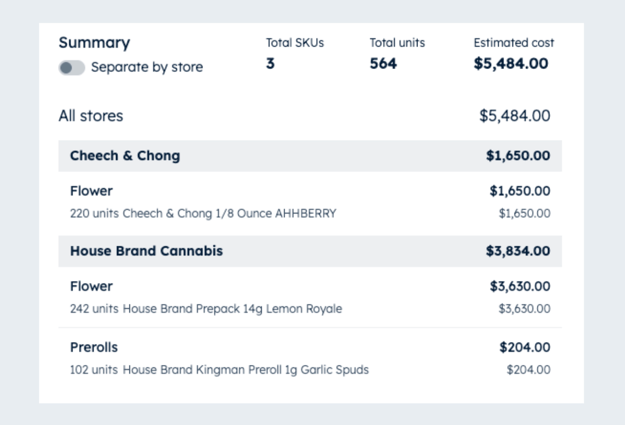Click the All stores heading

click(x=91, y=116)
